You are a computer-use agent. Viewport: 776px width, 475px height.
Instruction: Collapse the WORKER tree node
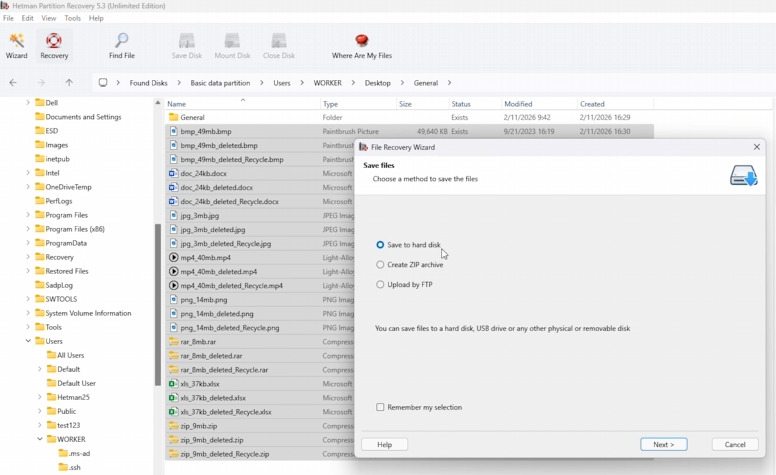point(40,439)
